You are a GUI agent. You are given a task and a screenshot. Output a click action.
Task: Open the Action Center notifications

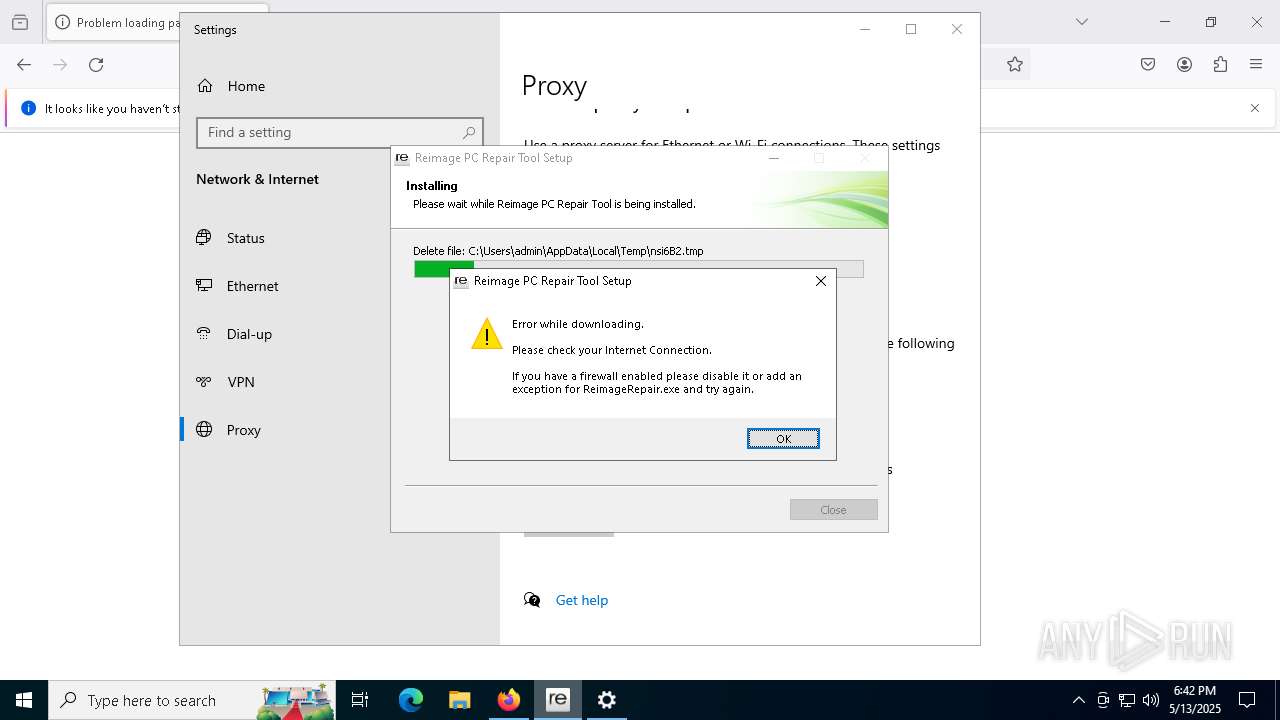pyautogui.click(x=1247, y=700)
